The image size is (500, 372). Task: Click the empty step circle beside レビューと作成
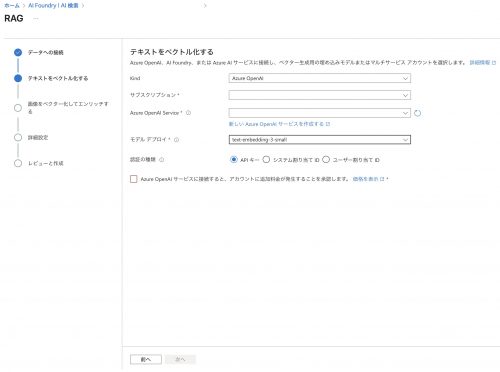point(18,163)
